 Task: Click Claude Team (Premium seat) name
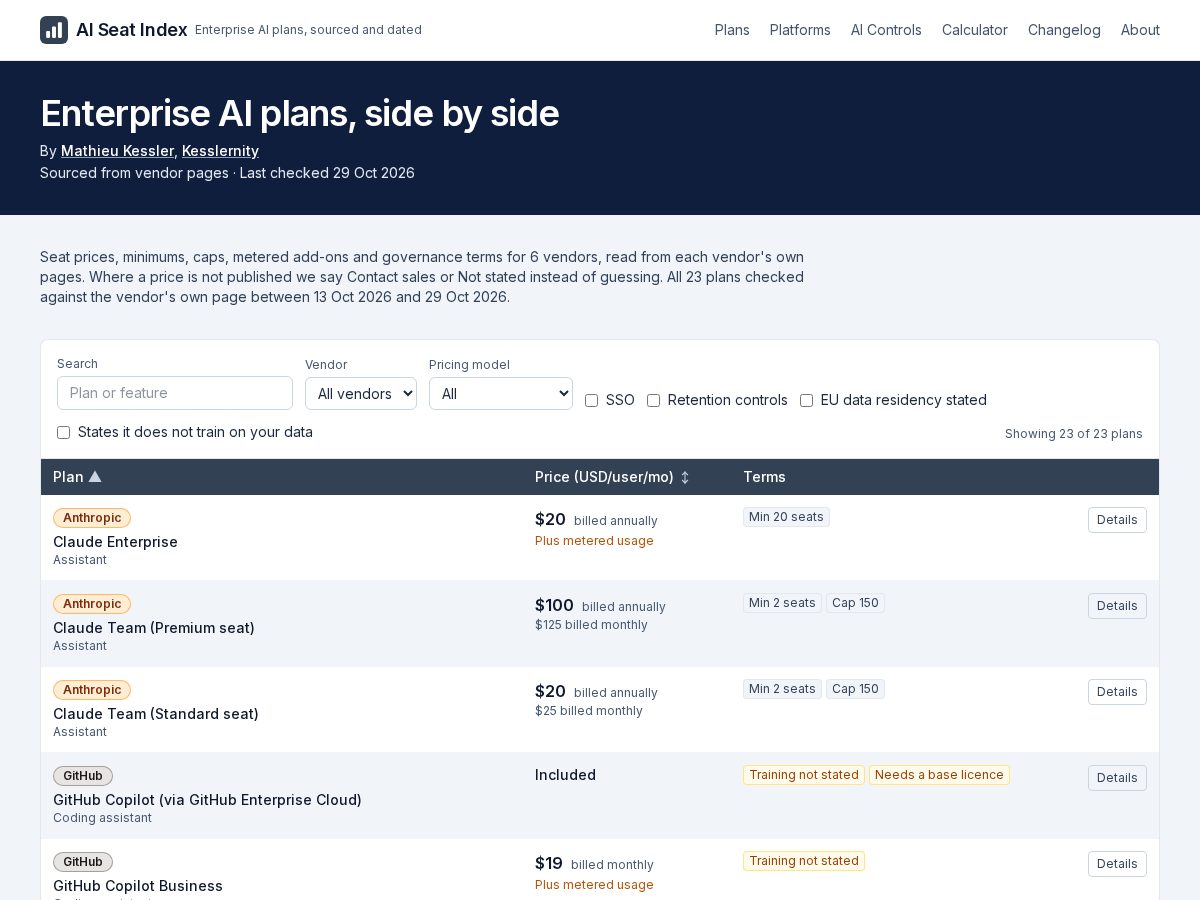coord(154,628)
